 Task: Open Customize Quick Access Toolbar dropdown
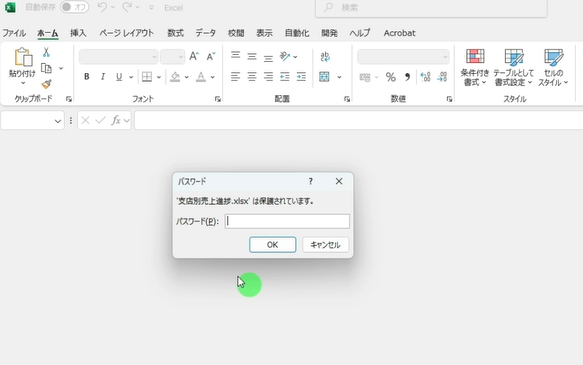[x=151, y=7]
